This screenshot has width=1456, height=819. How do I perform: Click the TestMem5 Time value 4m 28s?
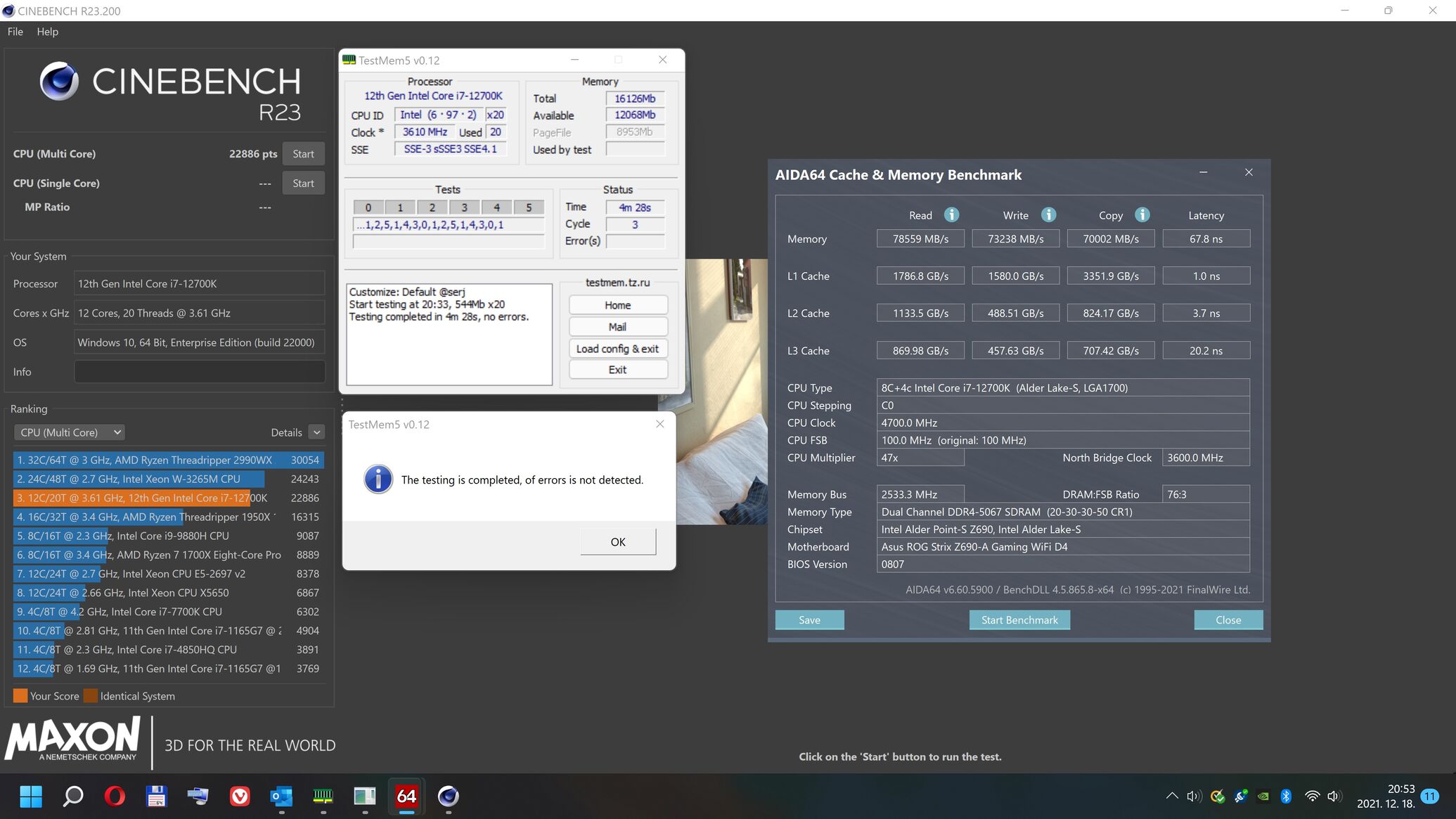click(x=635, y=207)
